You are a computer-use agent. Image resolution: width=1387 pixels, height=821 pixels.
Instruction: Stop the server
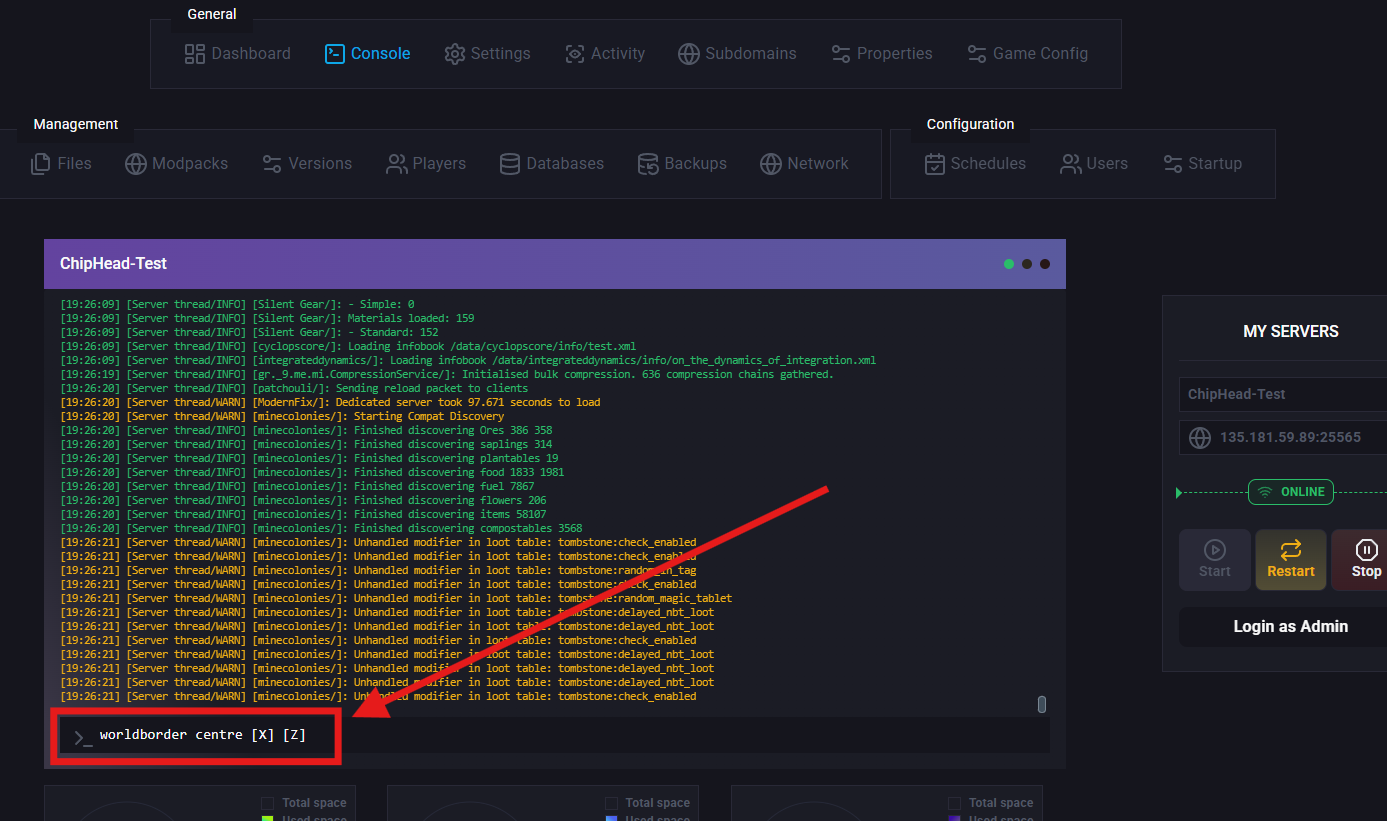[x=1360, y=560]
